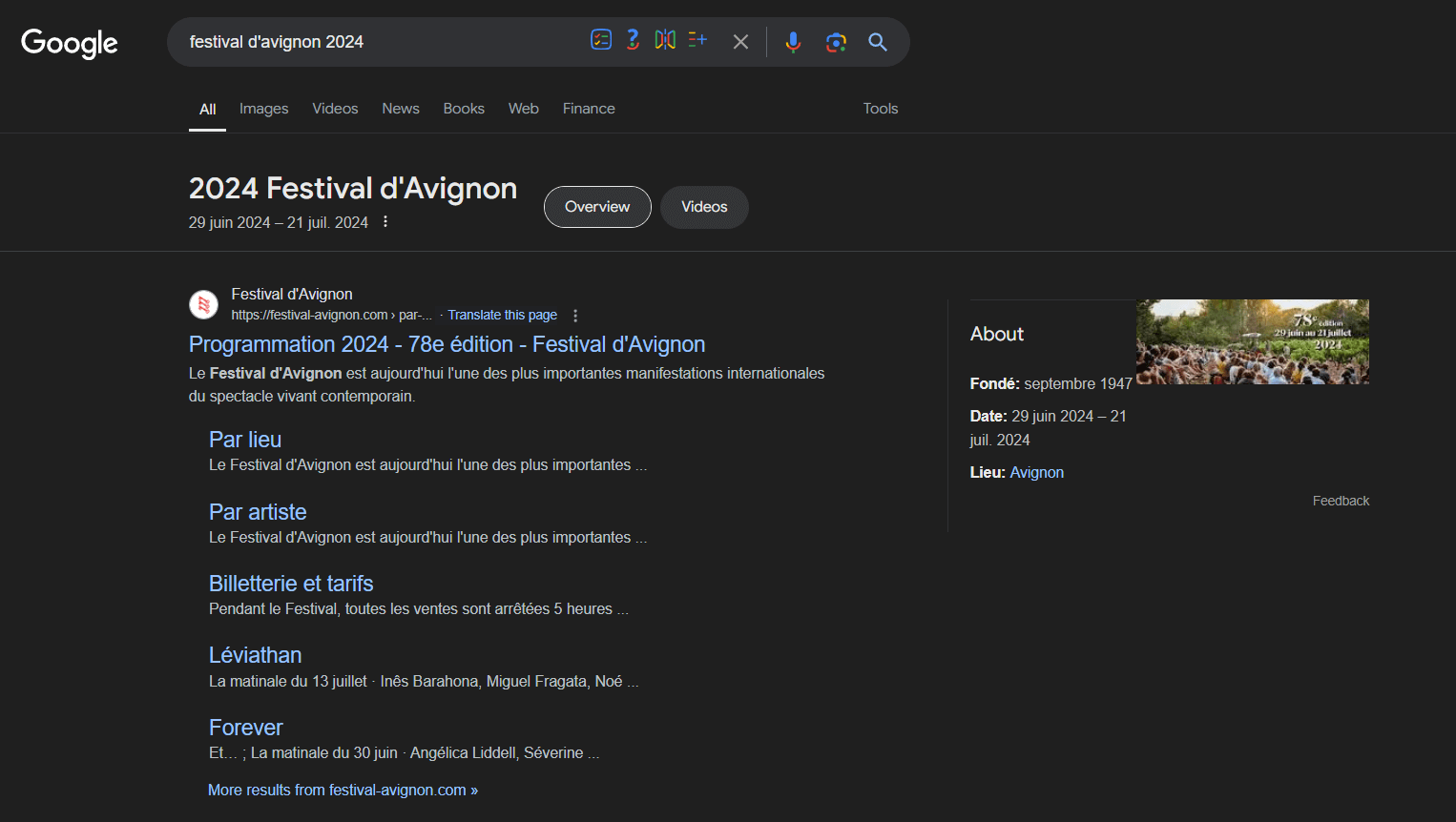
Task: Switch to the Web tab
Action: click(524, 109)
